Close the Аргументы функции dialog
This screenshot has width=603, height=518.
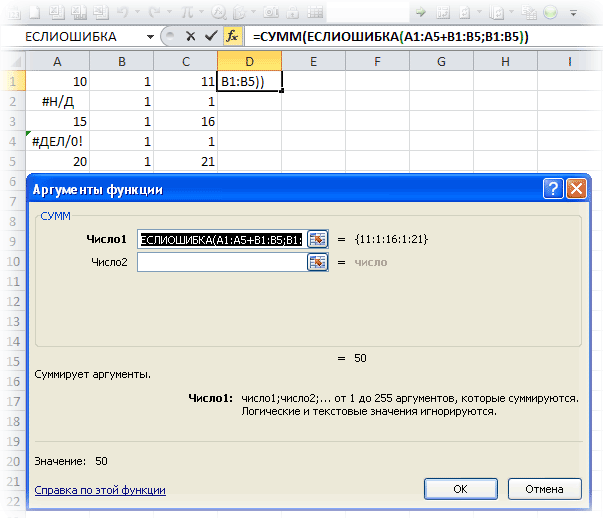tap(576, 188)
